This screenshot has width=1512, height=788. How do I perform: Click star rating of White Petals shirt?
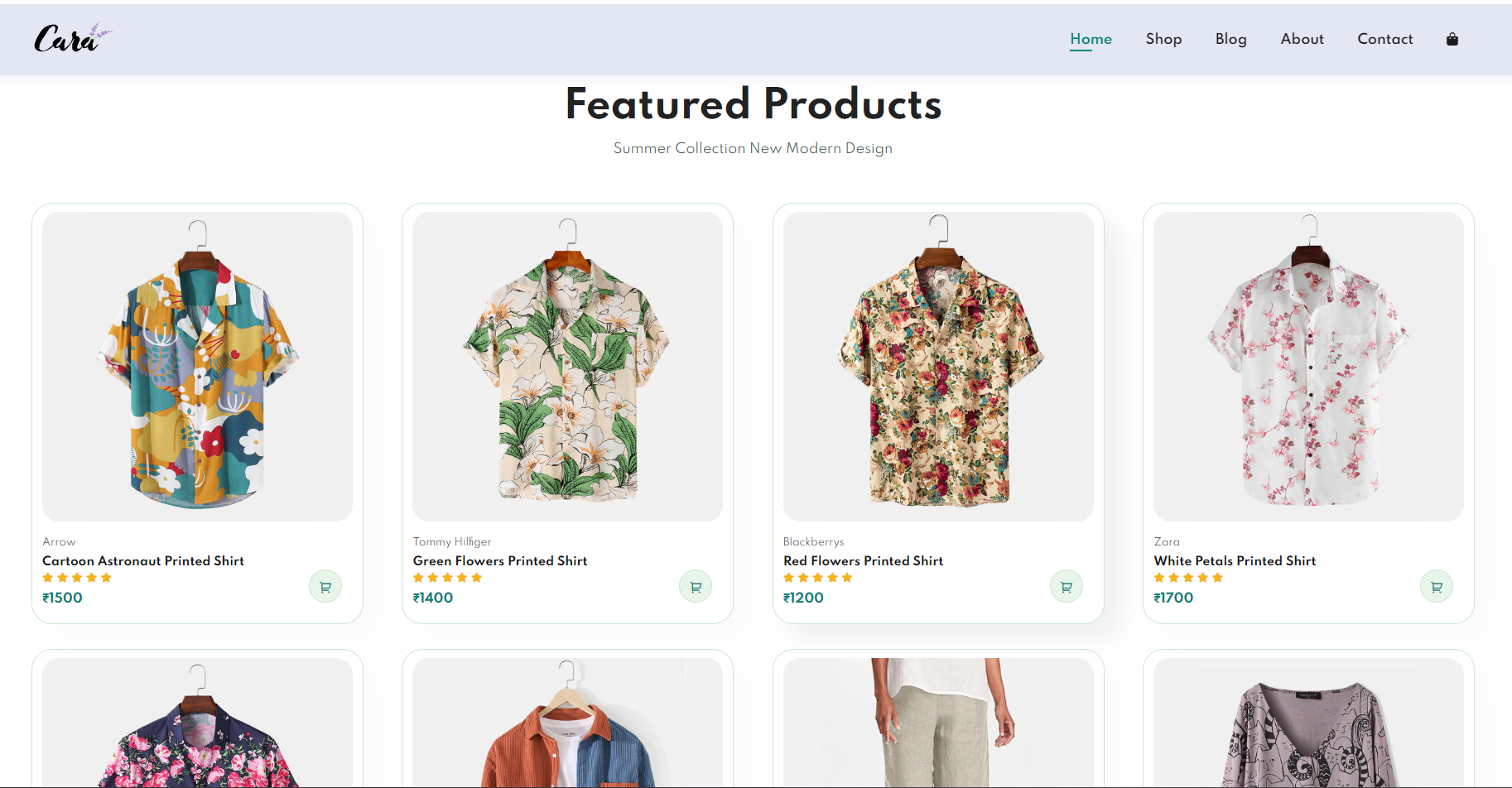(x=1188, y=578)
